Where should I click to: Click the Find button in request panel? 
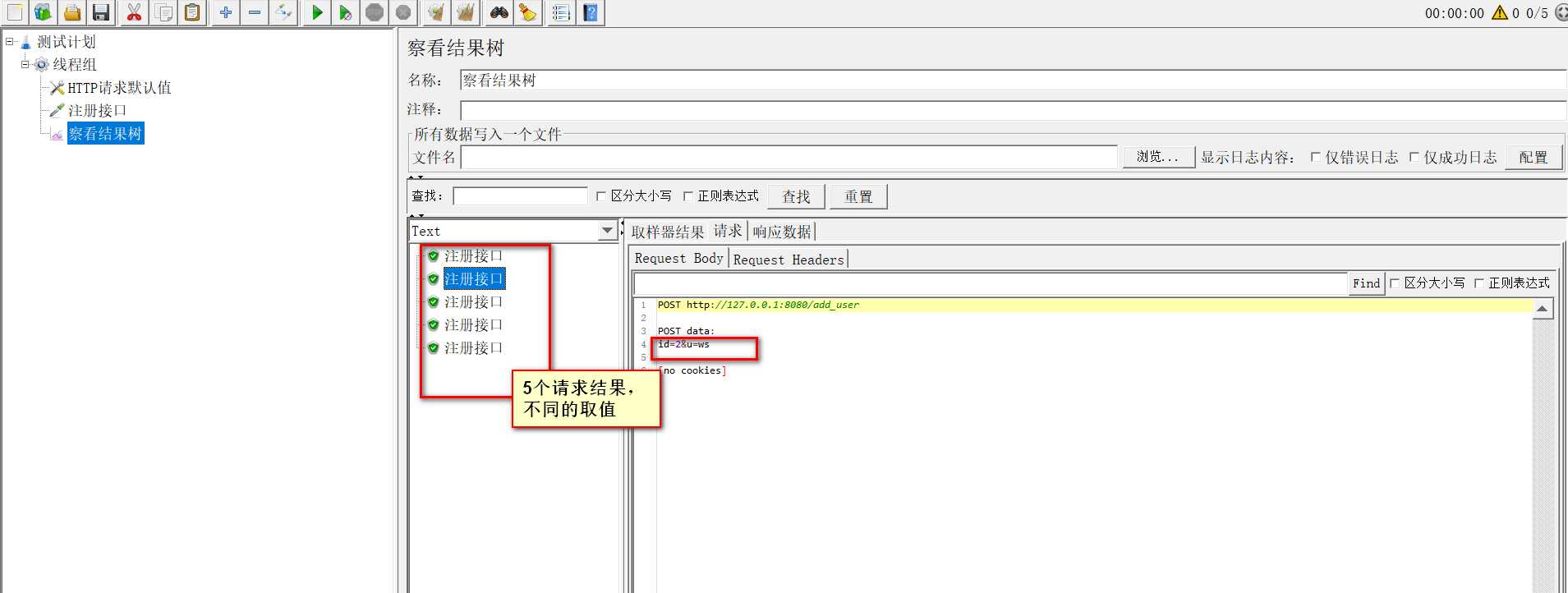pyautogui.click(x=1367, y=283)
